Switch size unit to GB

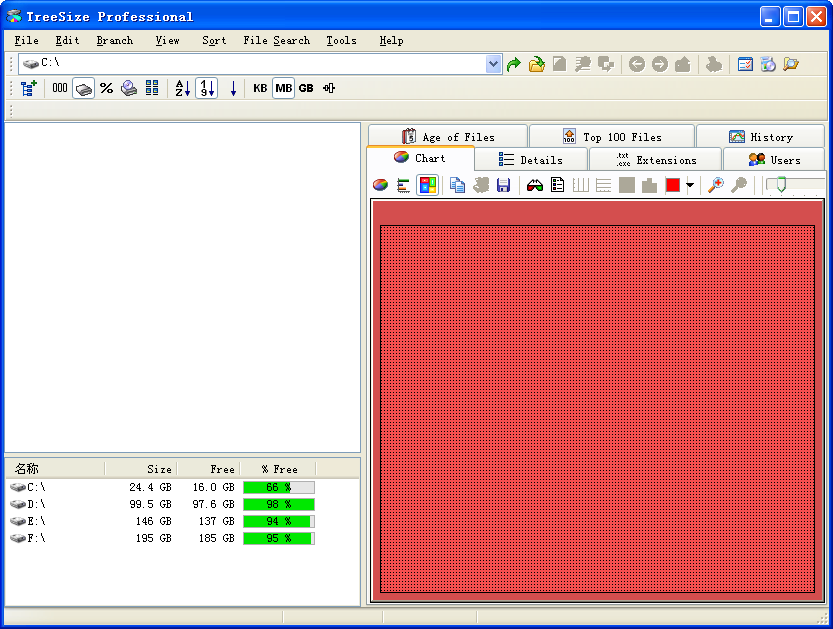click(x=306, y=88)
